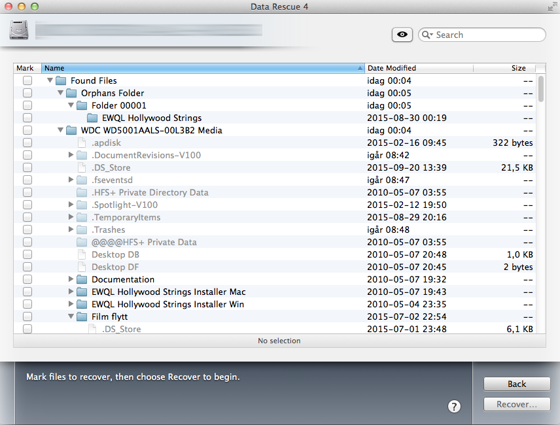This screenshot has height=425, width=560.
Task: Expand the .Trashes folder
Action: 71,229
